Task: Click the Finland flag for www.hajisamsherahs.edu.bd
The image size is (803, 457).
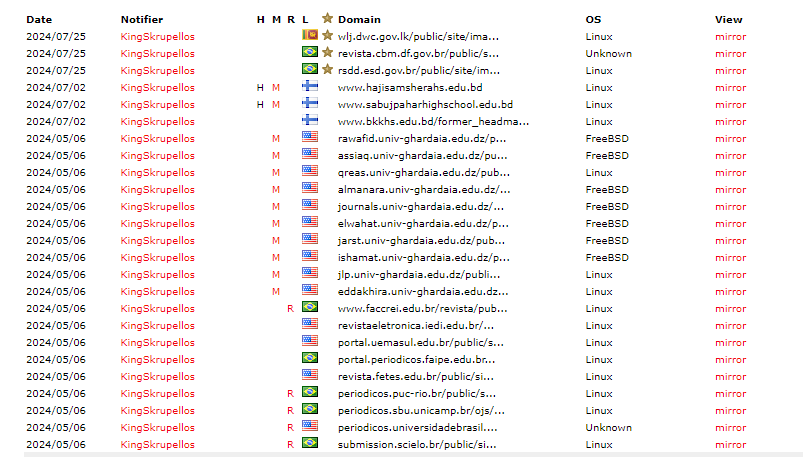Action: pos(309,87)
